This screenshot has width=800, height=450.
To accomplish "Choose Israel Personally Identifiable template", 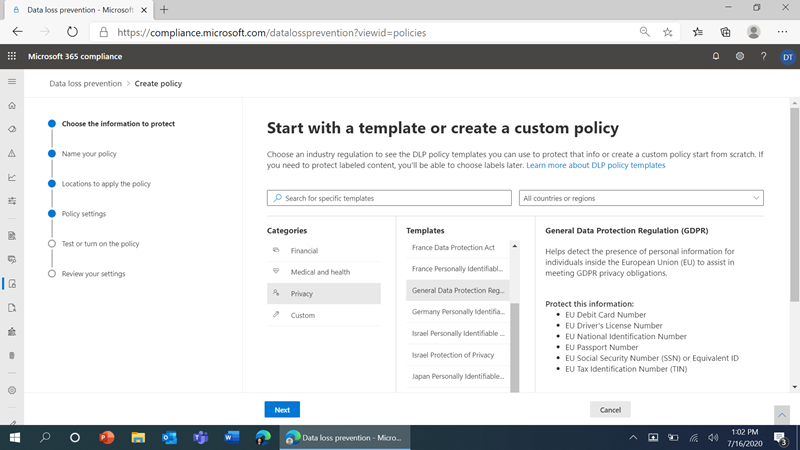I will (458, 333).
